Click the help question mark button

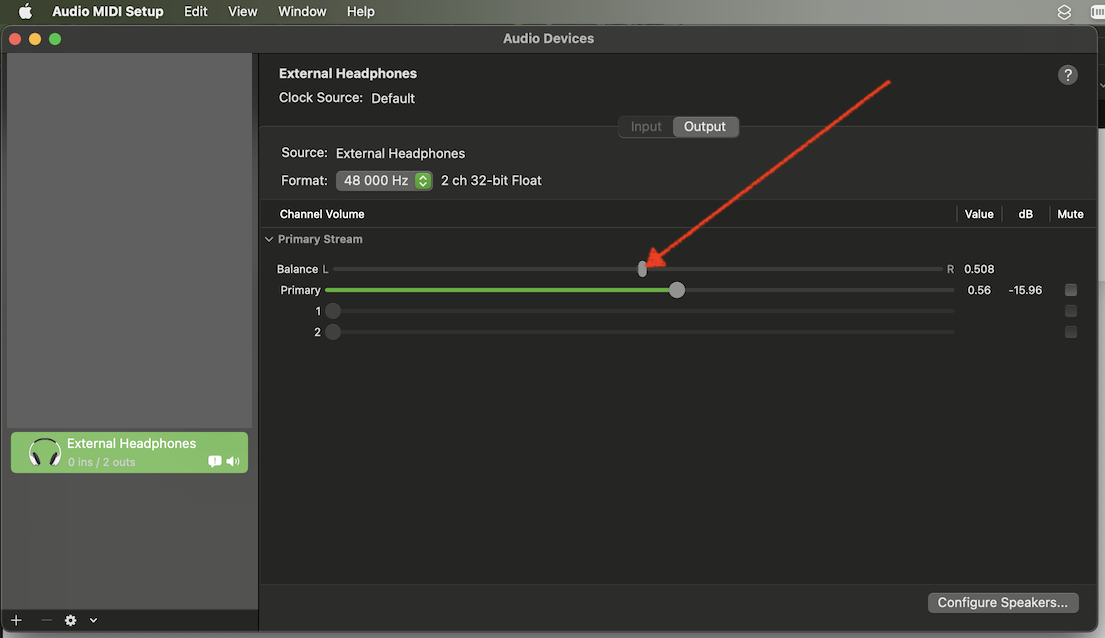(1068, 75)
